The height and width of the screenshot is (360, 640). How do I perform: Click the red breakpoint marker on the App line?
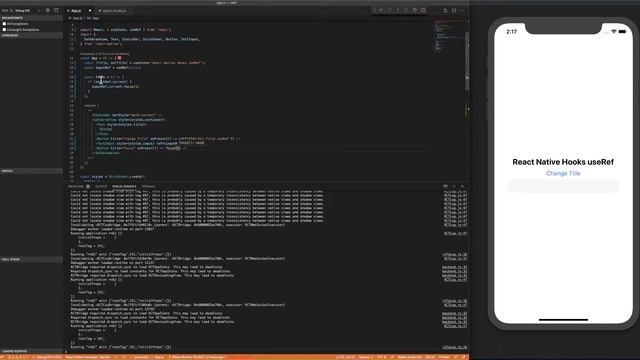tap(119, 58)
